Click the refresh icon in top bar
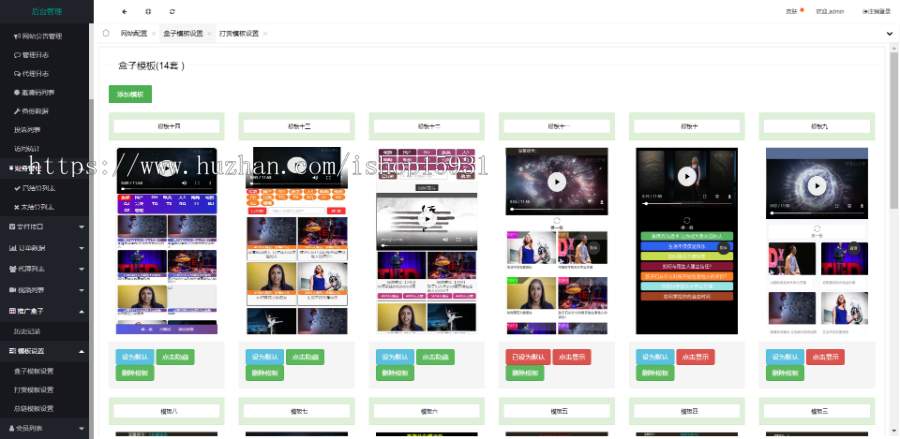This screenshot has height=439, width=900. coord(172,11)
